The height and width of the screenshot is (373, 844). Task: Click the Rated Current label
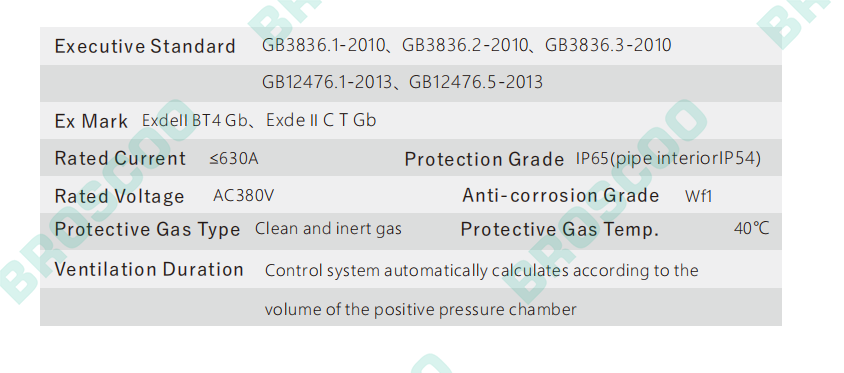pos(120,158)
